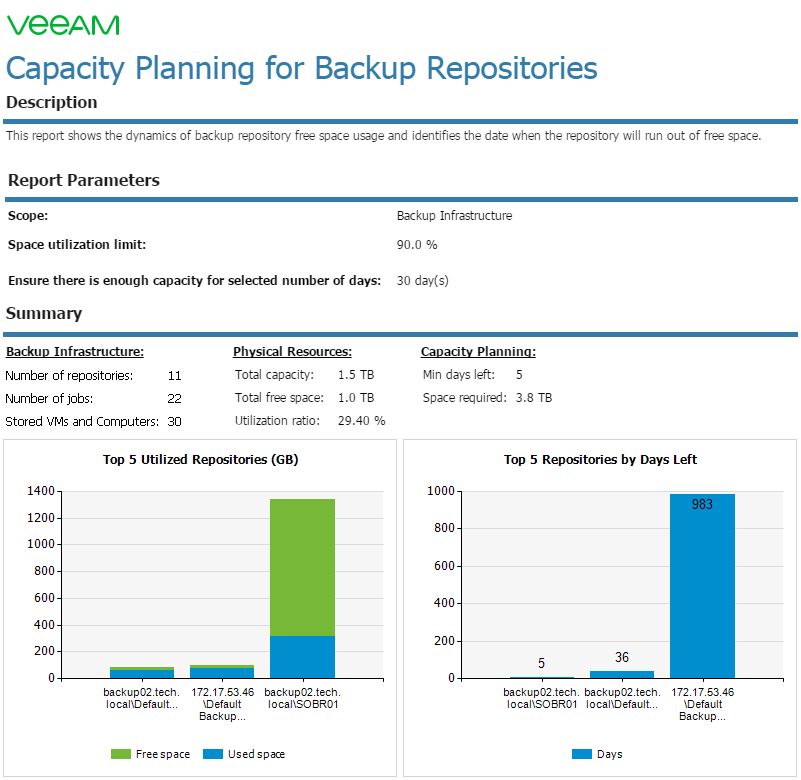The height and width of the screenshot is (780, 801).
Task: Click the backup02 Default bar in the Utilized Repositories chart
Action: [x=142, y=673]
